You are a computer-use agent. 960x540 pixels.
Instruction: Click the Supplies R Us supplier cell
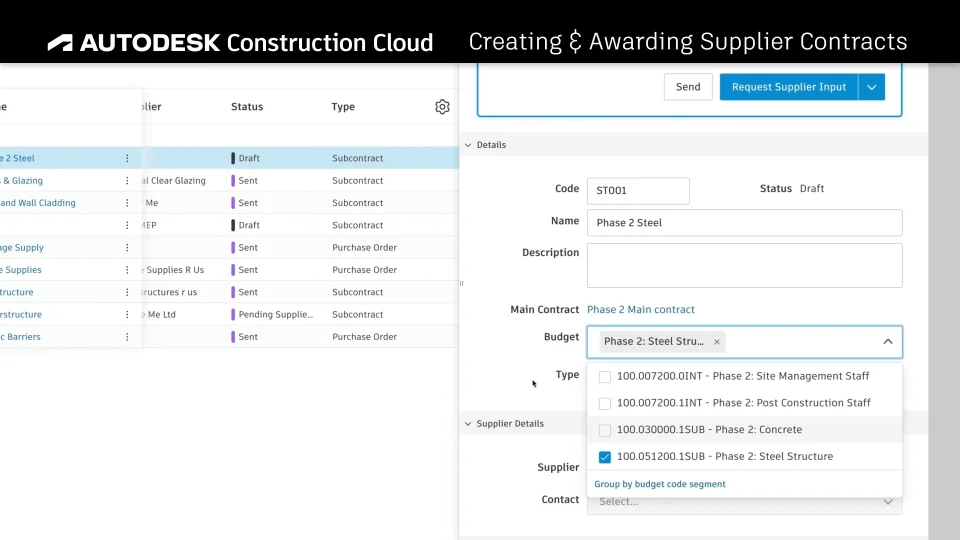tap(174, 270)
